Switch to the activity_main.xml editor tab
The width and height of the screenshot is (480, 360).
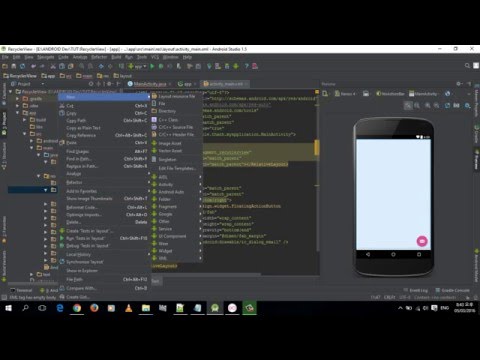(225, 84)
